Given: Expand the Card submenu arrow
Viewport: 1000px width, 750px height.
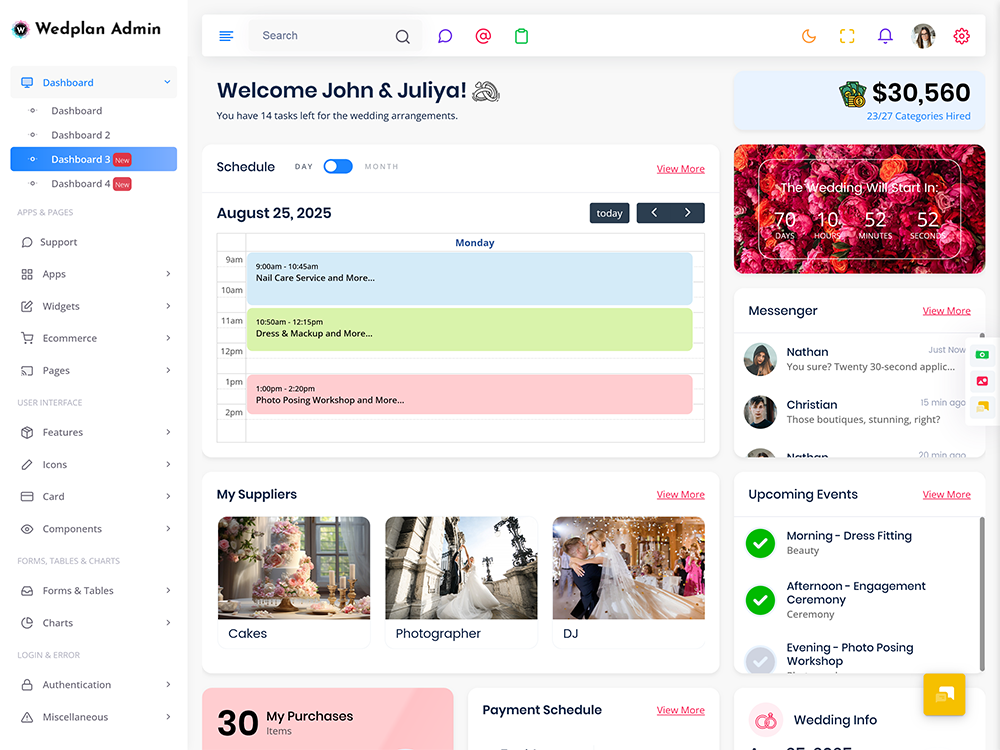Looking at the screenshot, I should coord(168,496).
